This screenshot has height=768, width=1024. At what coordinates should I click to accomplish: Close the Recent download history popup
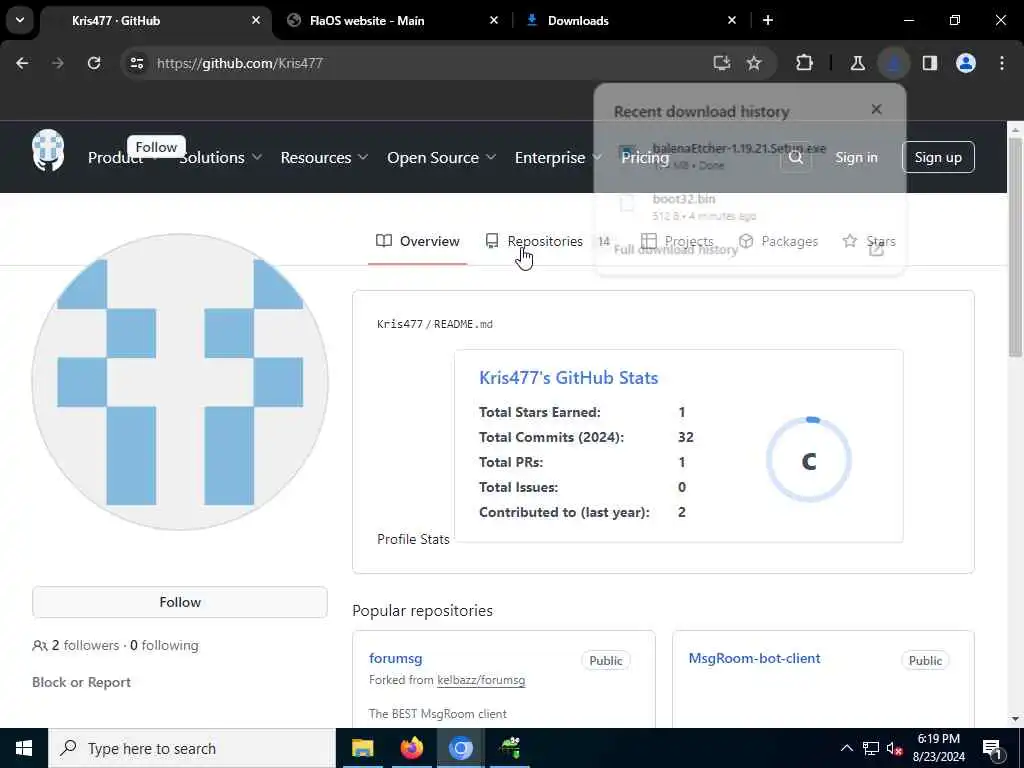point(876,110)
